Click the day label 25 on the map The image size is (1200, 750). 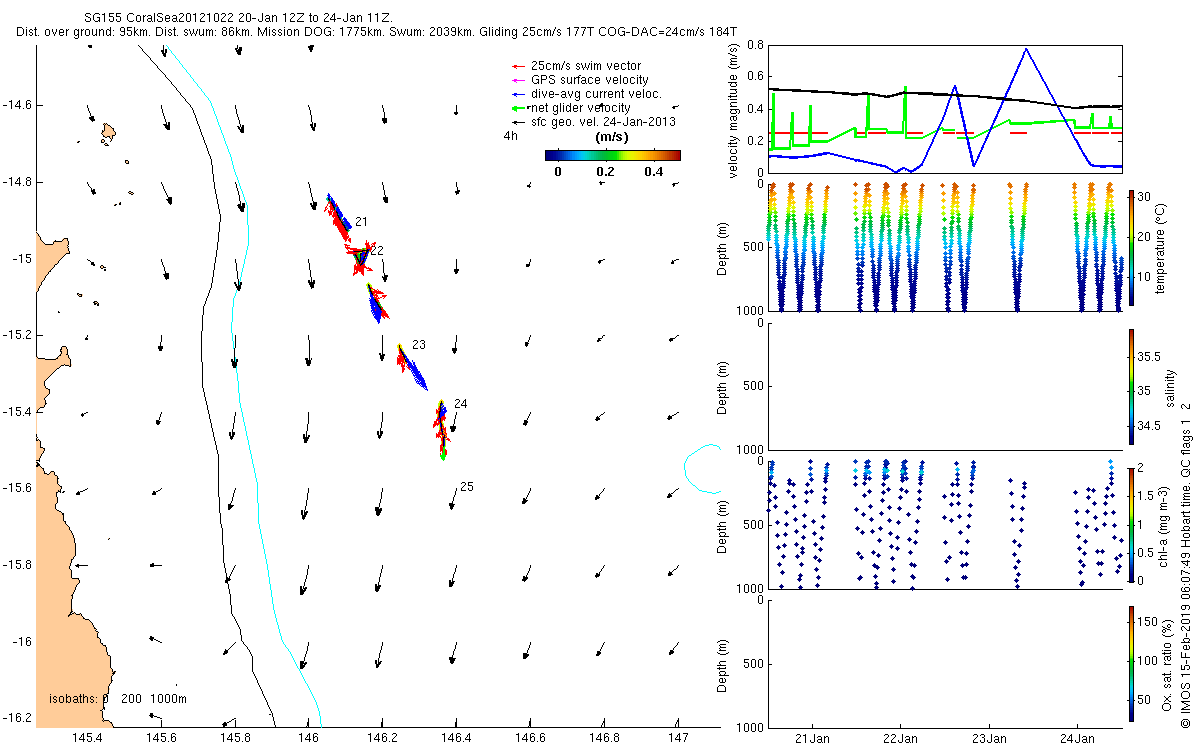click(x=466, y=487)
